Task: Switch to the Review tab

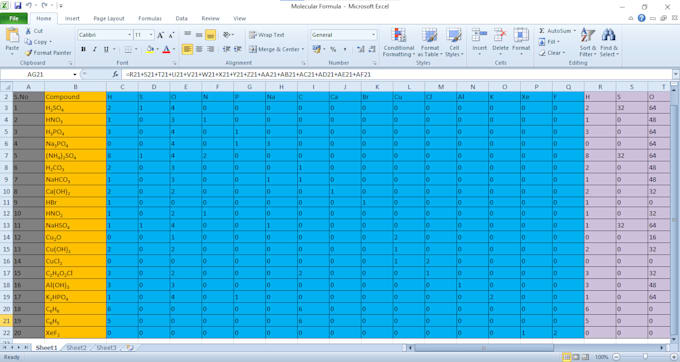Action: click(x=210, y=18)
